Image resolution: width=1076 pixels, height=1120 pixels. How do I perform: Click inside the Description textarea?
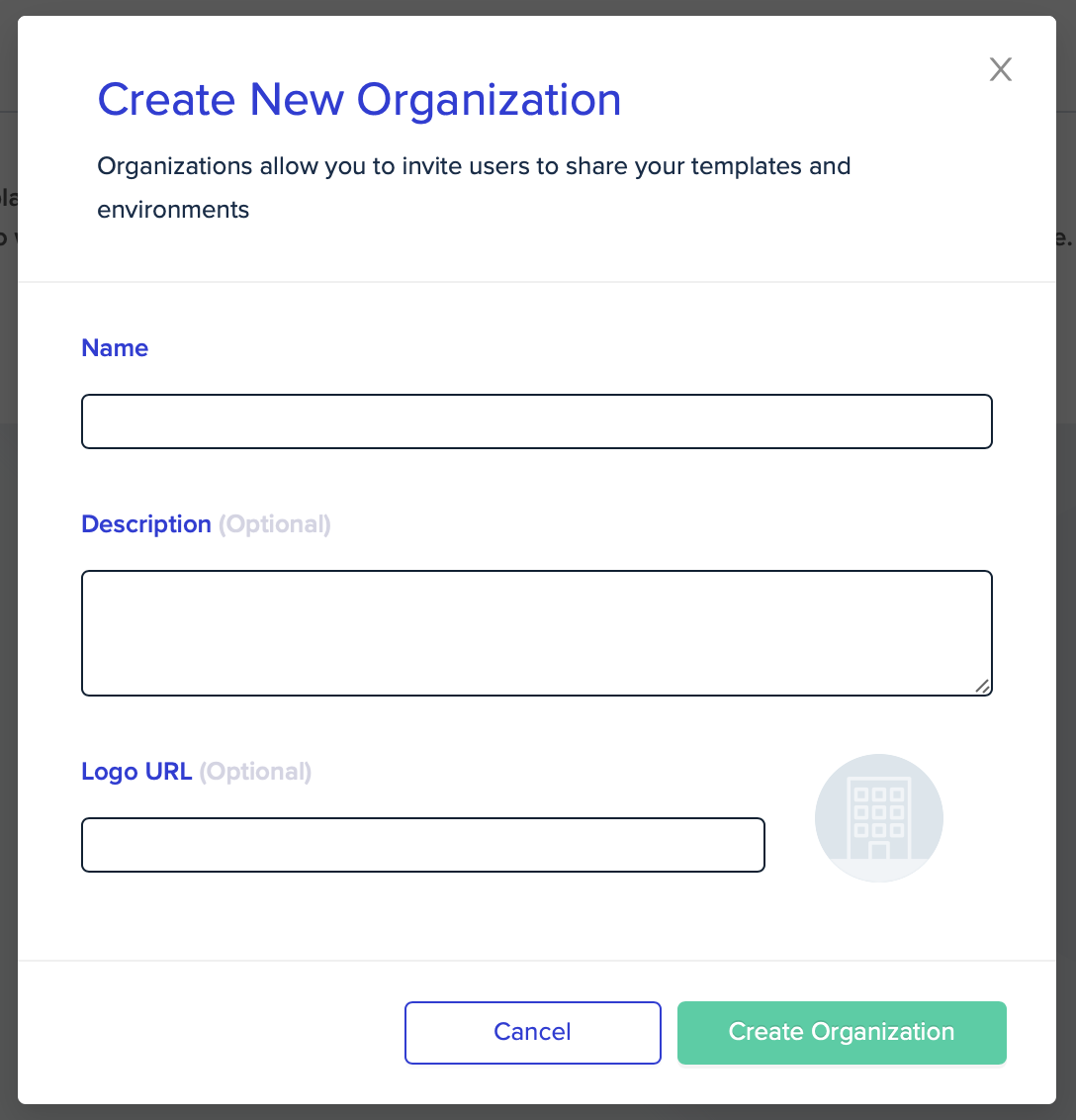point(537,632)
